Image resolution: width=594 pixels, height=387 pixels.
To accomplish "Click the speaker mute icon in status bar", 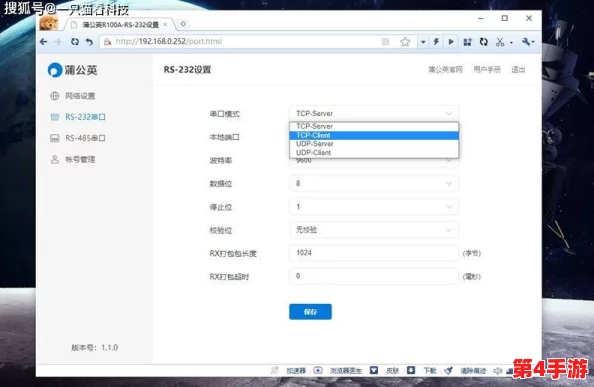I will click(x=497, y=371).
